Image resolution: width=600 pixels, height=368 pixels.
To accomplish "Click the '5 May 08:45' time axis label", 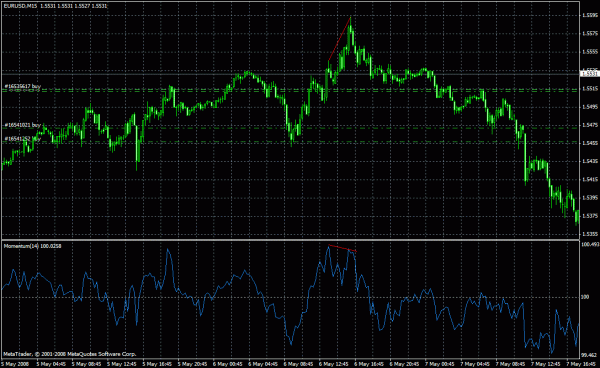I will tap(86, 364).
